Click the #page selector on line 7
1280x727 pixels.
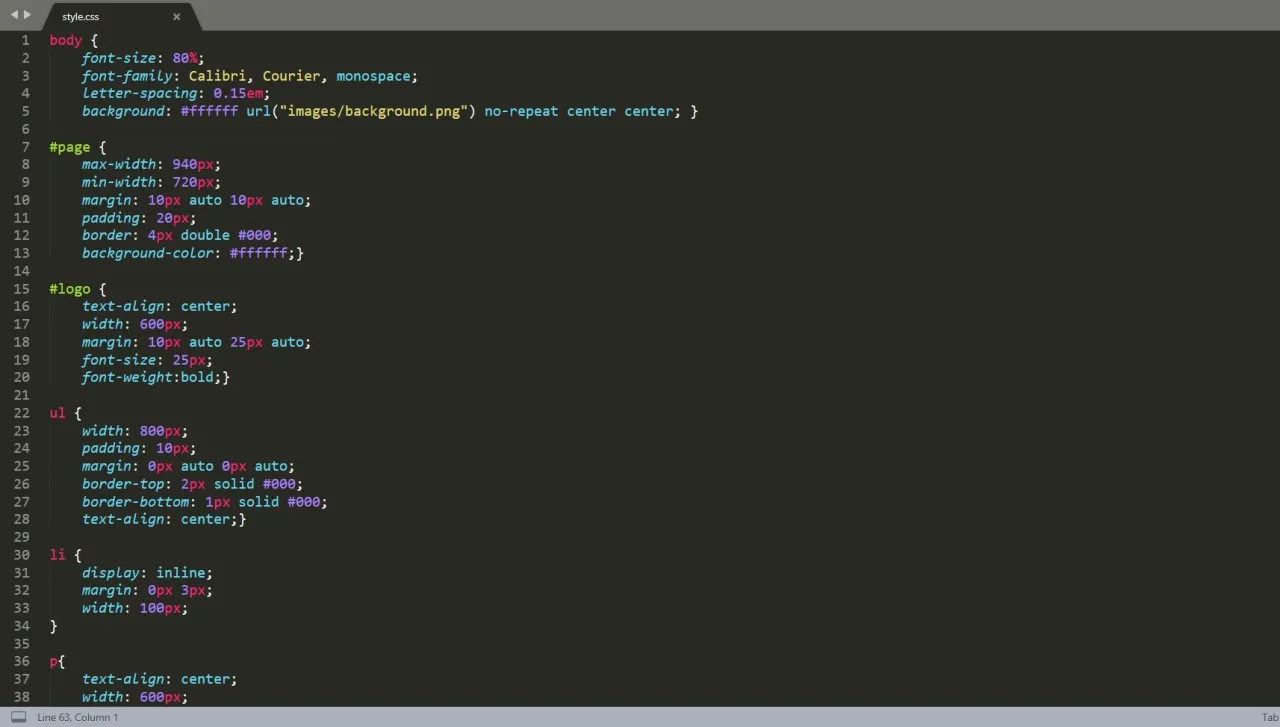coord(69,147)
